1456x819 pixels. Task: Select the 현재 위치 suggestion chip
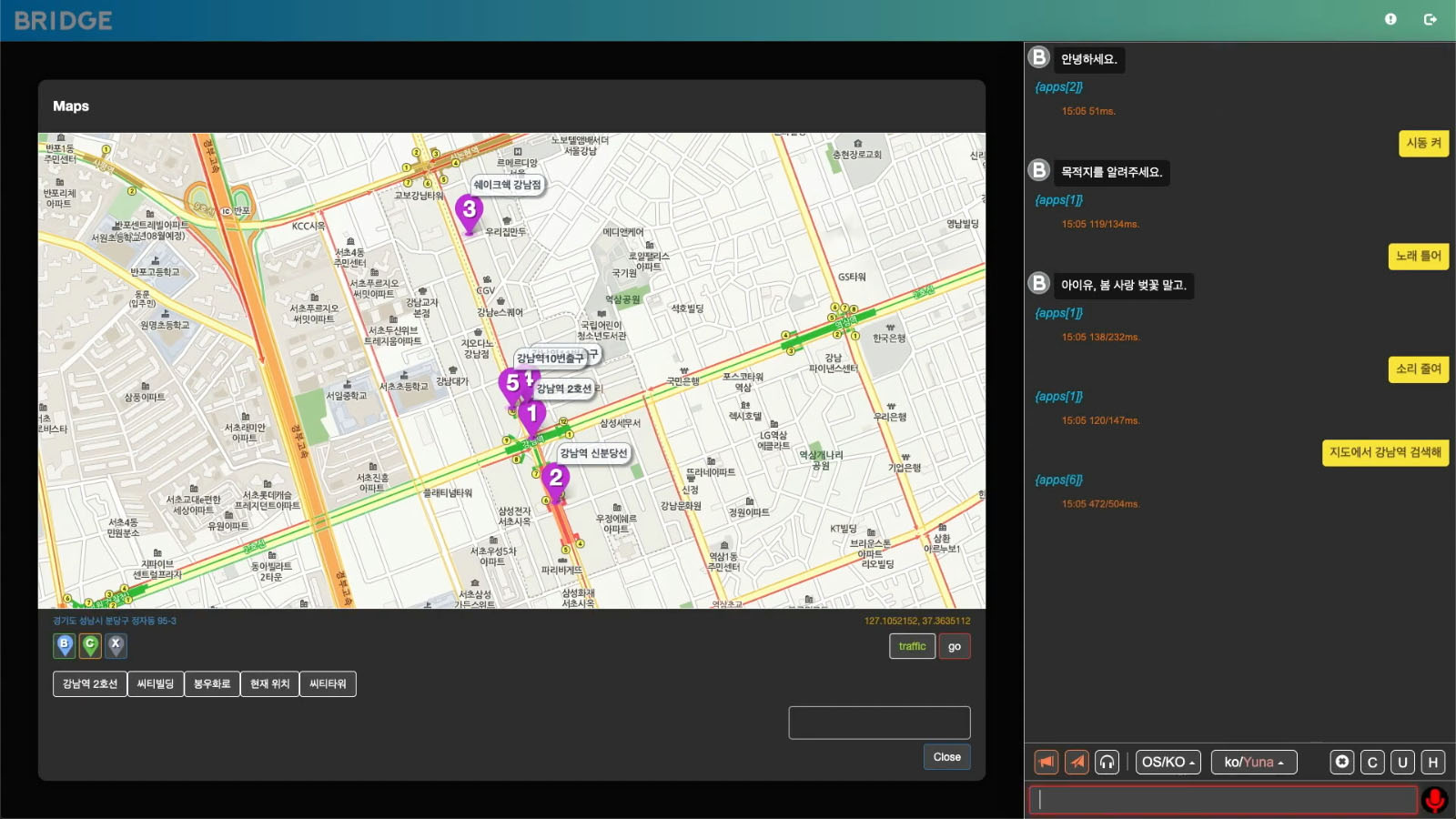(x=269, y=683)
